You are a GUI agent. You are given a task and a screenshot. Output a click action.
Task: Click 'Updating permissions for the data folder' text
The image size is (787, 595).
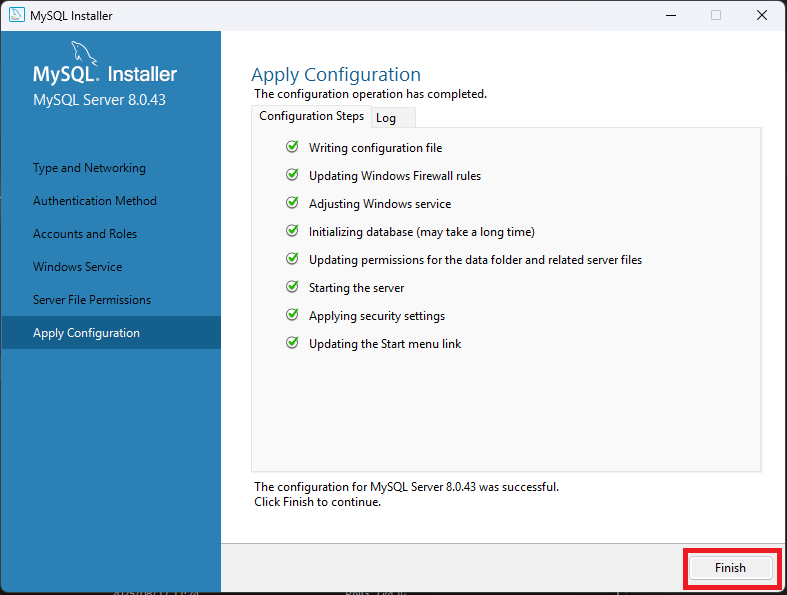coord(475,260)
